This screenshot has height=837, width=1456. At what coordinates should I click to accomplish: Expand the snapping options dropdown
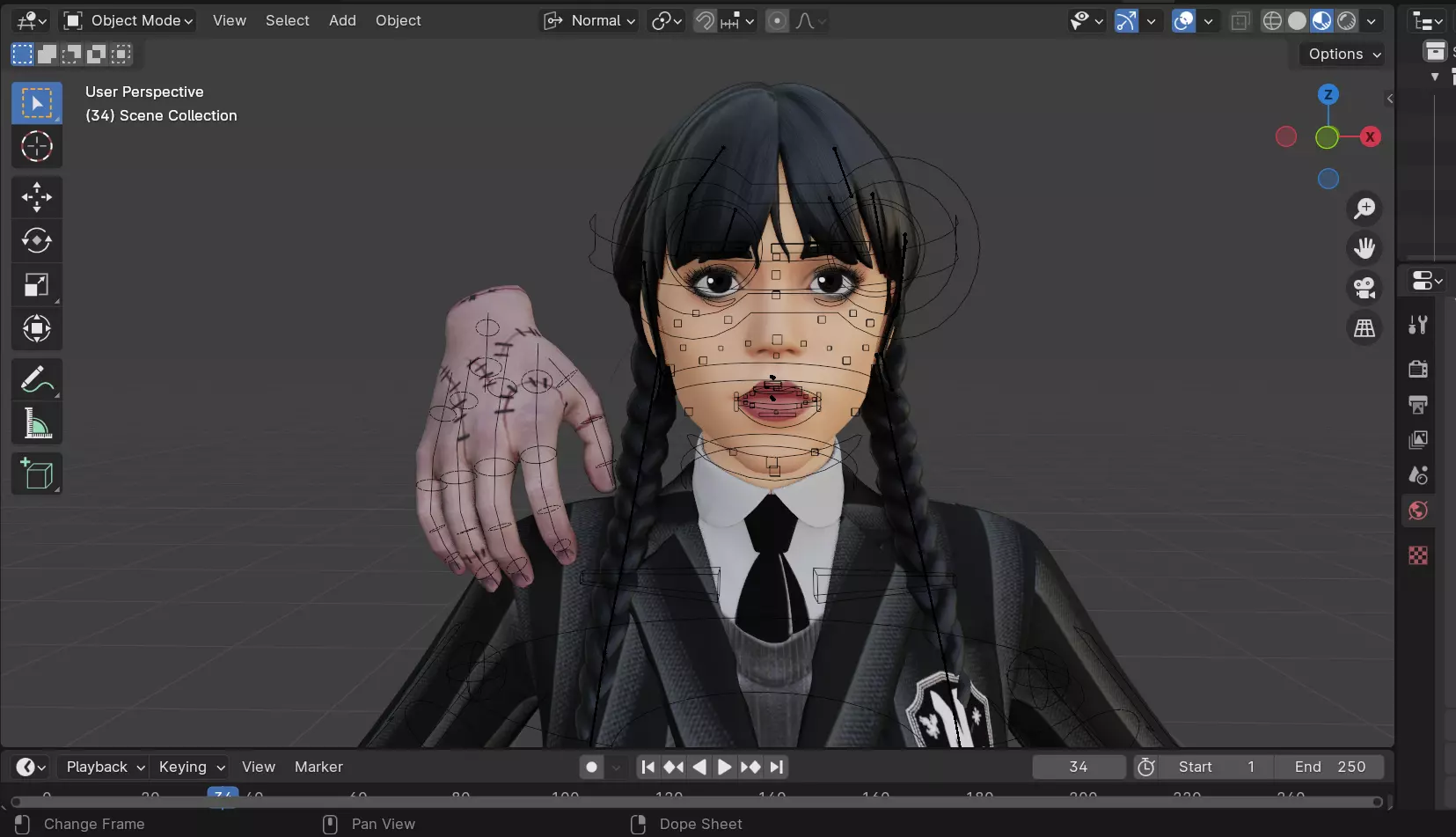(x=737, y=20)
